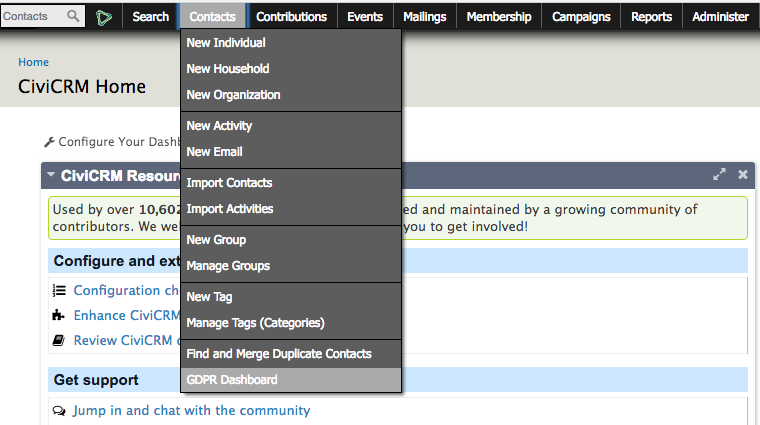
Task: Collapse the CiviCRM Resources dashlet triangle
Action: 51,174
